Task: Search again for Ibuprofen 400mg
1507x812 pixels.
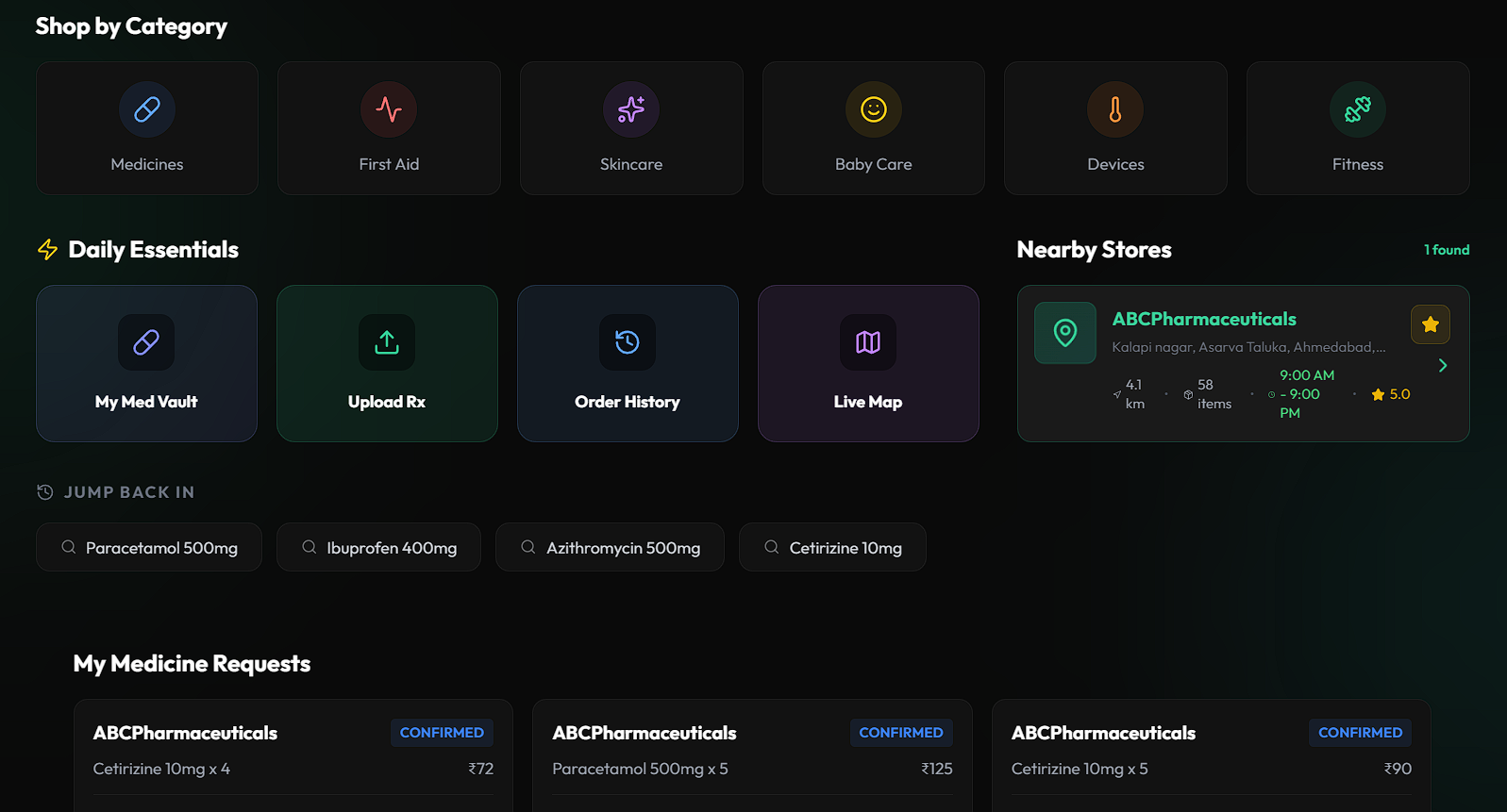Action: point(378,547)
